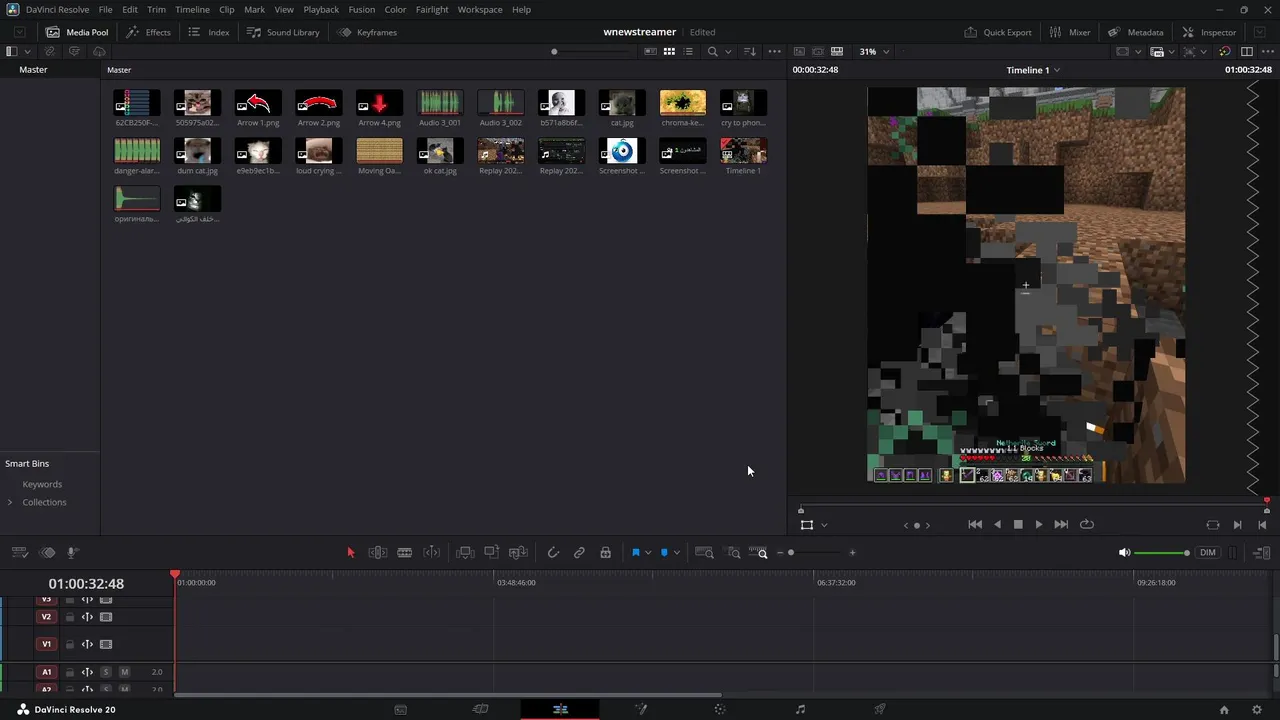Image resolution: width=1280 pixels, height=720 pixels.
Task: Open the Timeline 1 name dropdown
Action: pos(1057,70)
